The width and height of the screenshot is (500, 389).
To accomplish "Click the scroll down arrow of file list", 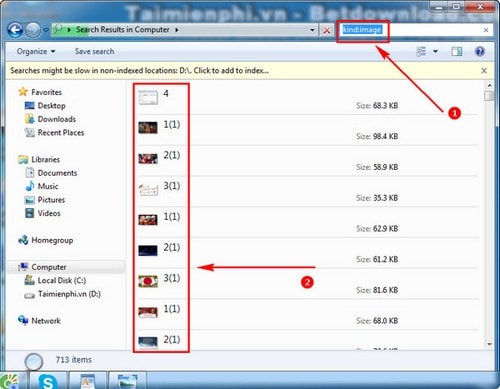I will click(489, 344).
